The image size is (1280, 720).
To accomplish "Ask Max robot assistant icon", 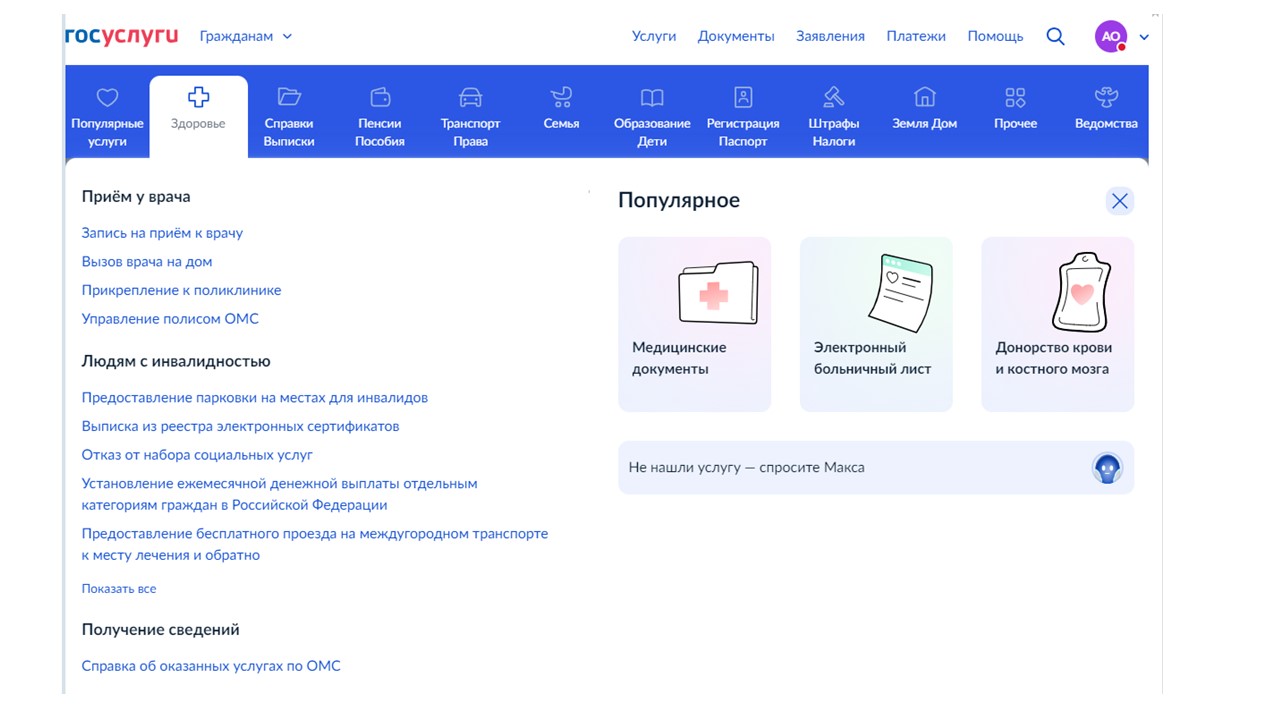I will 1107,468.
